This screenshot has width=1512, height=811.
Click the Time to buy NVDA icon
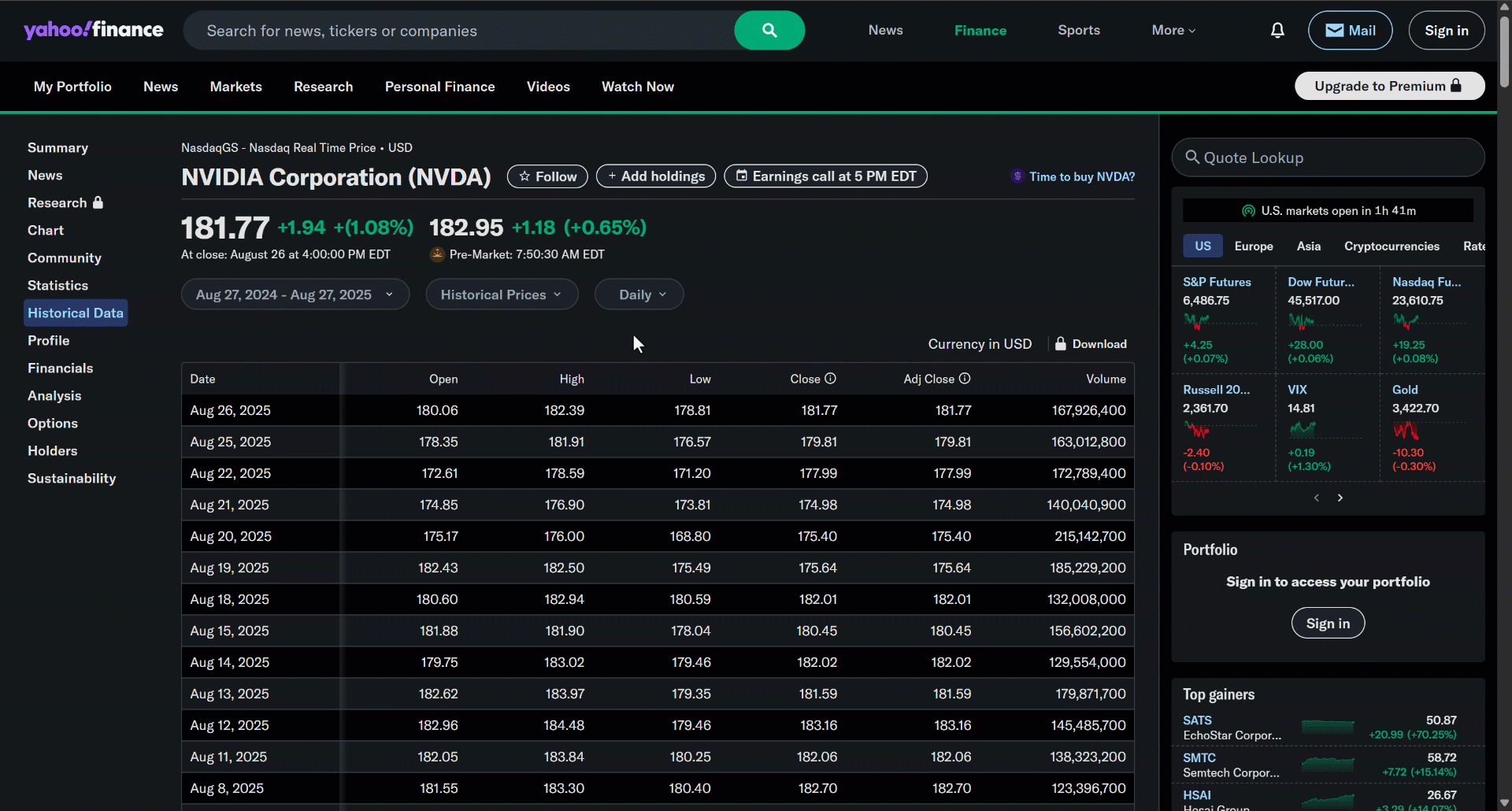(1017, 176)
